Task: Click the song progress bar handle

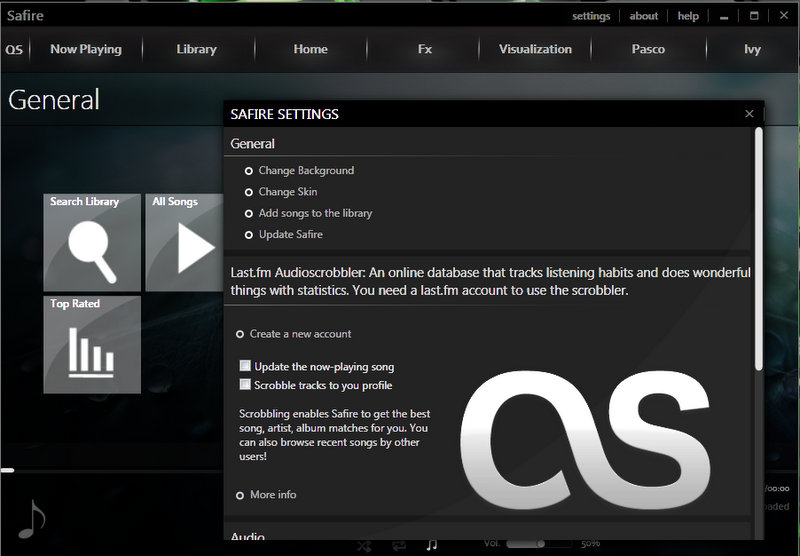Action: [x=7, y=470]
